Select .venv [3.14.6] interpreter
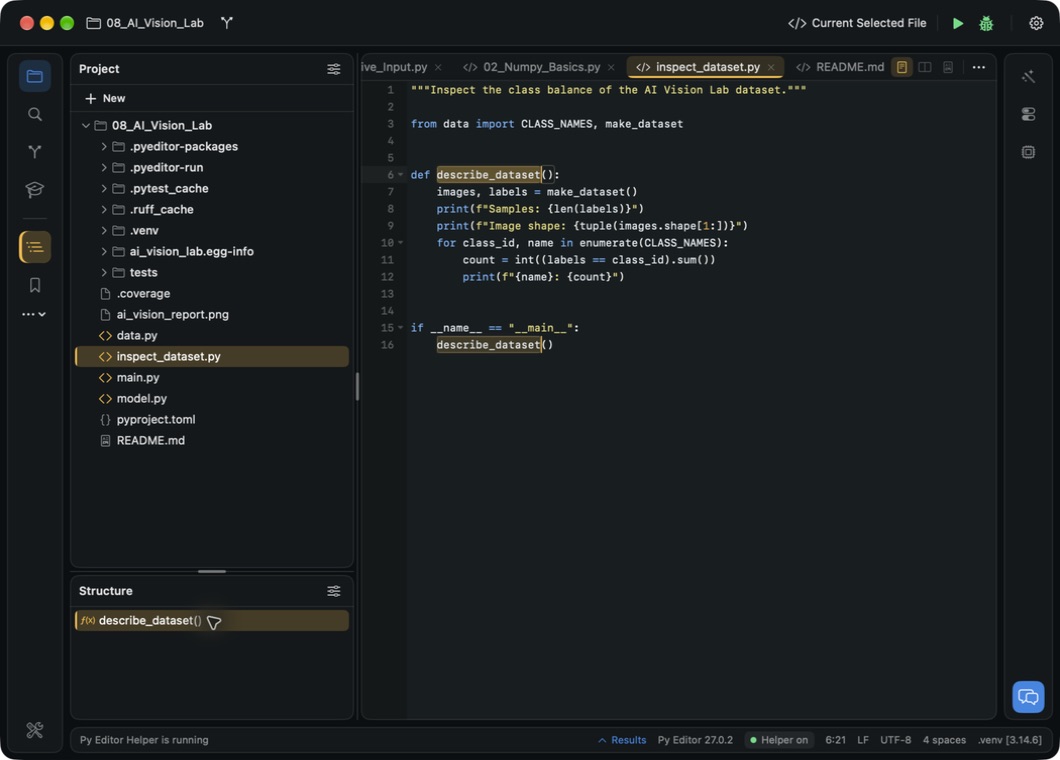 [x=1009, y=740]
